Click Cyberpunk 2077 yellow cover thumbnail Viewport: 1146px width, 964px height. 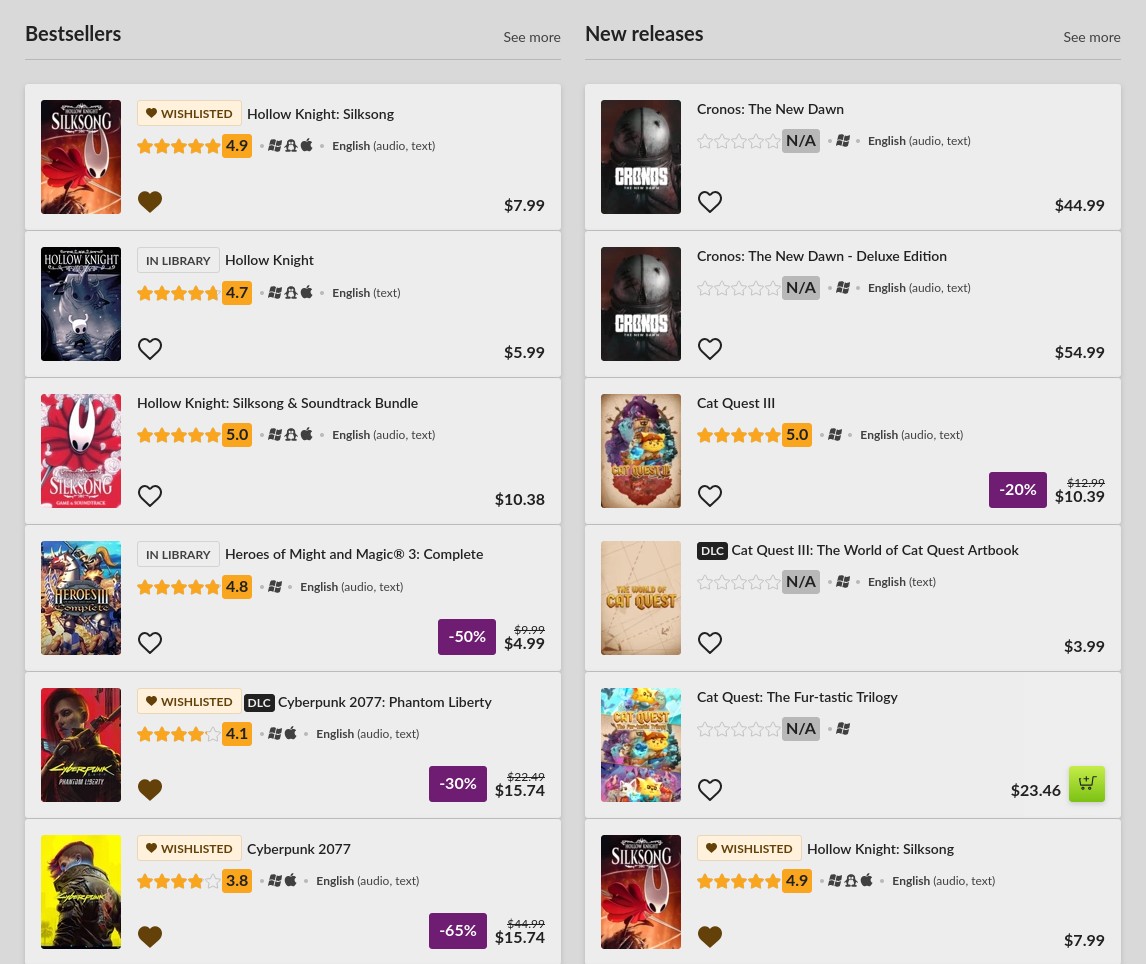(x=81, y=891)
